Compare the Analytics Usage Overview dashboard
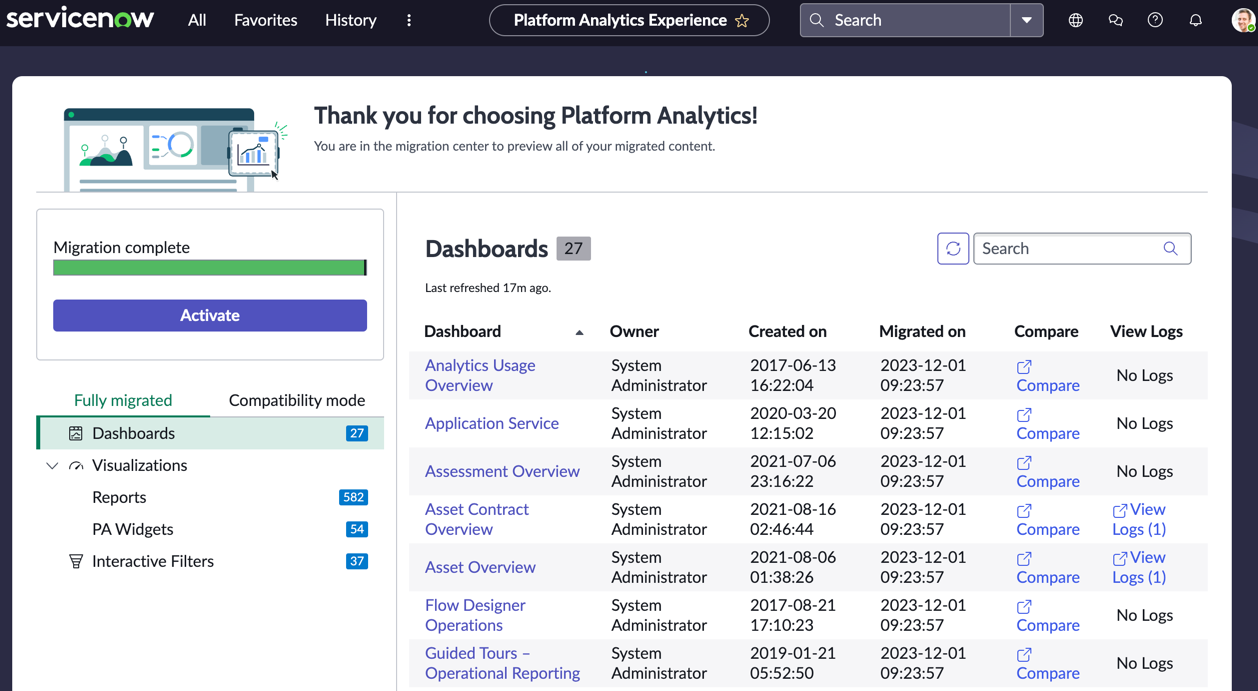The image size is (1258, 691). (x=1047, y=376)
